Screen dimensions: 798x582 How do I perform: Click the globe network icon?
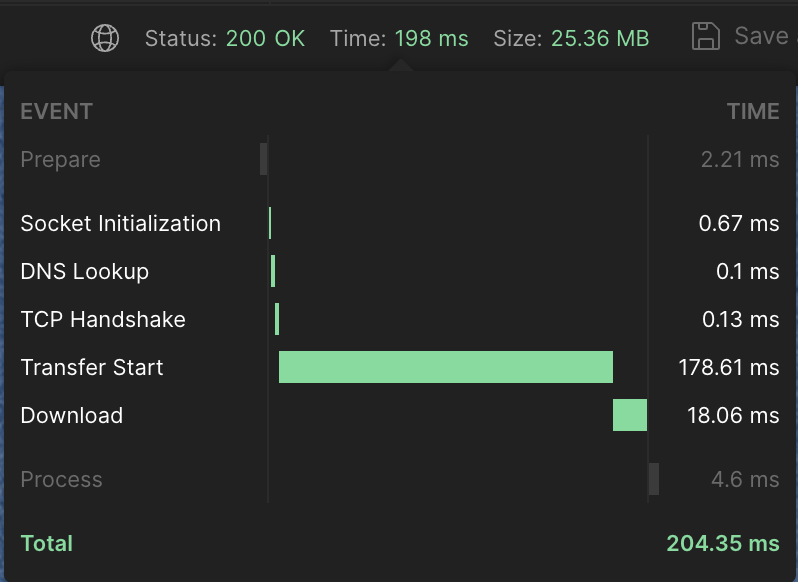coord(105,38)
